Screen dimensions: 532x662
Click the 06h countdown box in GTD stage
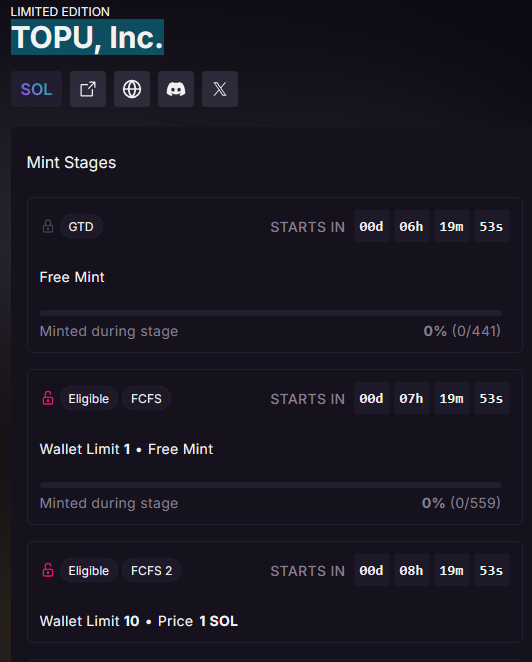[x=412, y=226]
